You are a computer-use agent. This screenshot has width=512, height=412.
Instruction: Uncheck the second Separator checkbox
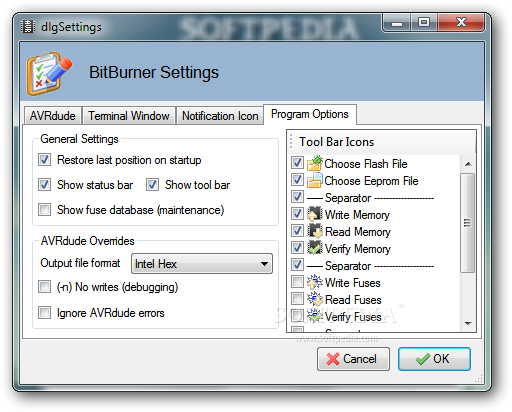coord(297,265)
